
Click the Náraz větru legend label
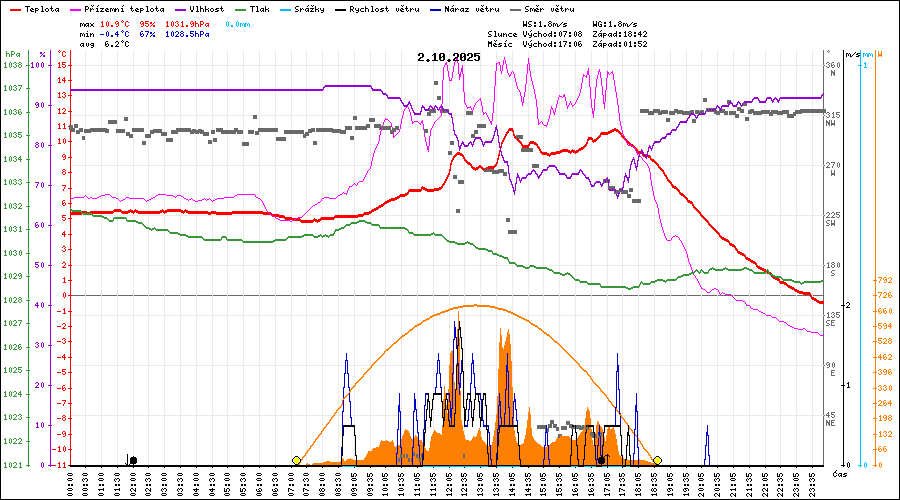(x=475, y=9)
